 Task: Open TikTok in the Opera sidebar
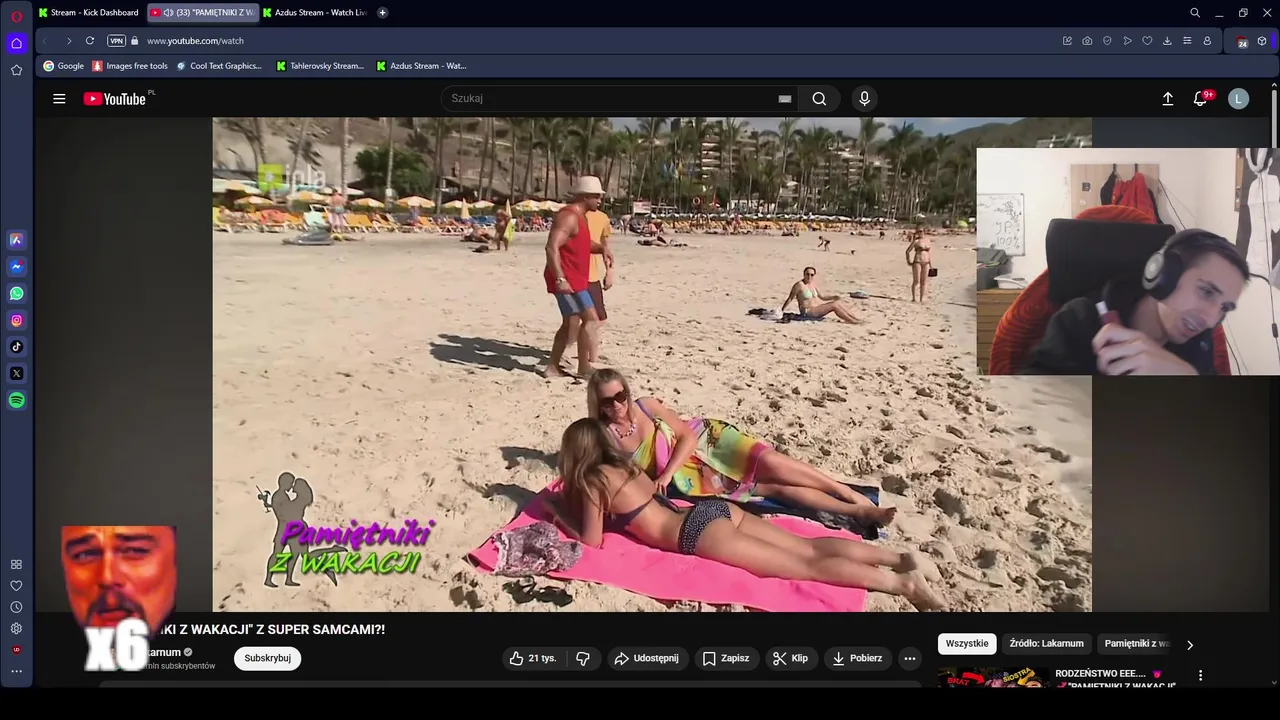(x=16, y=347)
